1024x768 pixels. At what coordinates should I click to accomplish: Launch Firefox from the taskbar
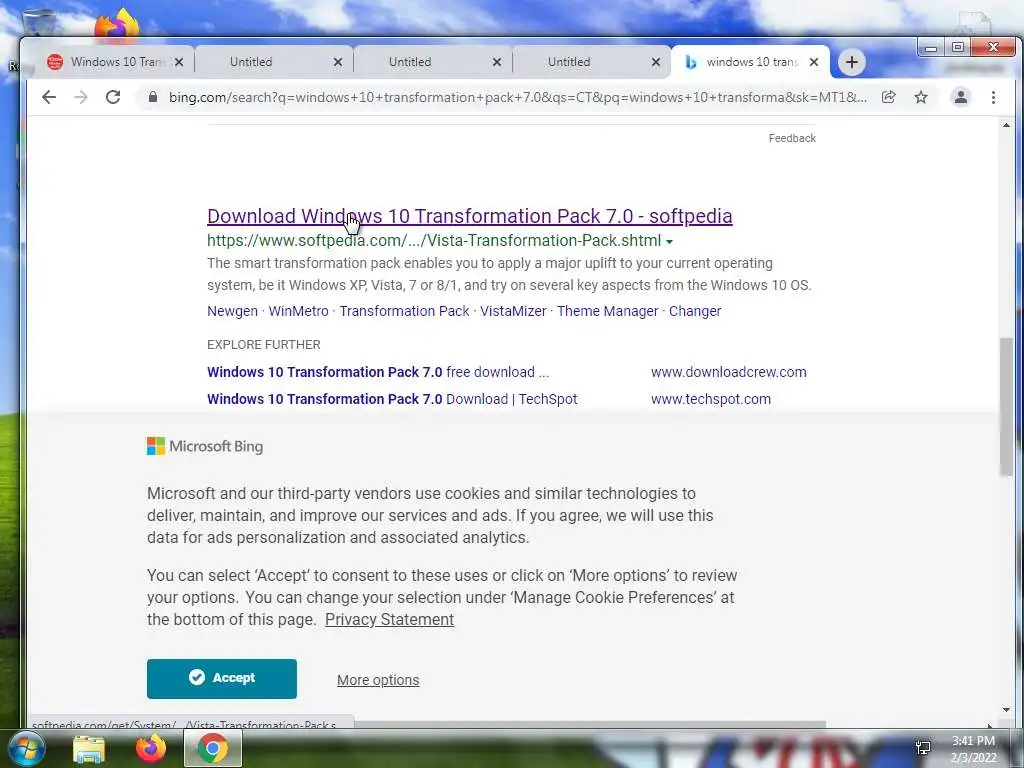click(151, 748)
